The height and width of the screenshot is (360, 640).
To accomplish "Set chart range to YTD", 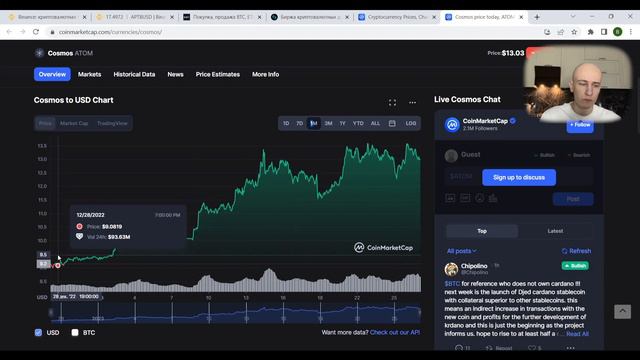I will click(358, 123).
